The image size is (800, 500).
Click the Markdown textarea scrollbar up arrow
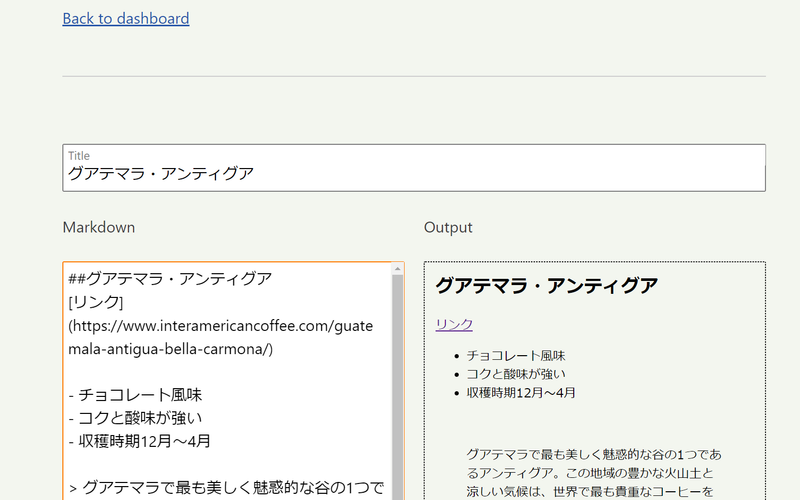[398, 269]
